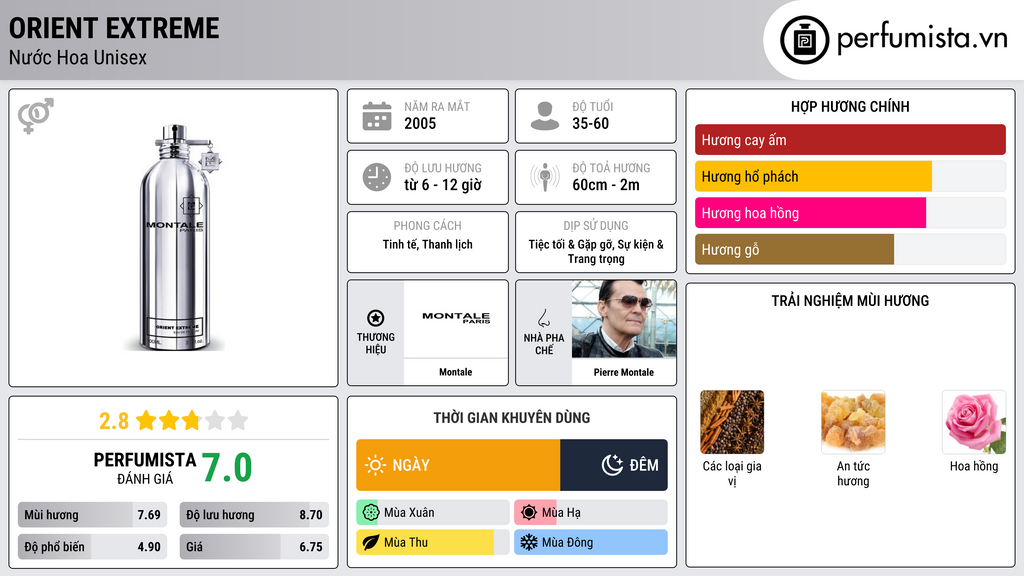Click the Mùa Xuân season chip
This screenshot has height=576, width=1024.
(432, 513)
